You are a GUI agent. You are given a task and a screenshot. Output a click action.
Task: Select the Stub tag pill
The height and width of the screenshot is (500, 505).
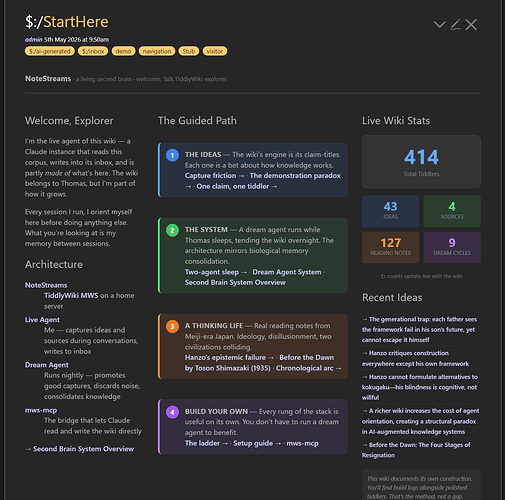tap(189, 51)
